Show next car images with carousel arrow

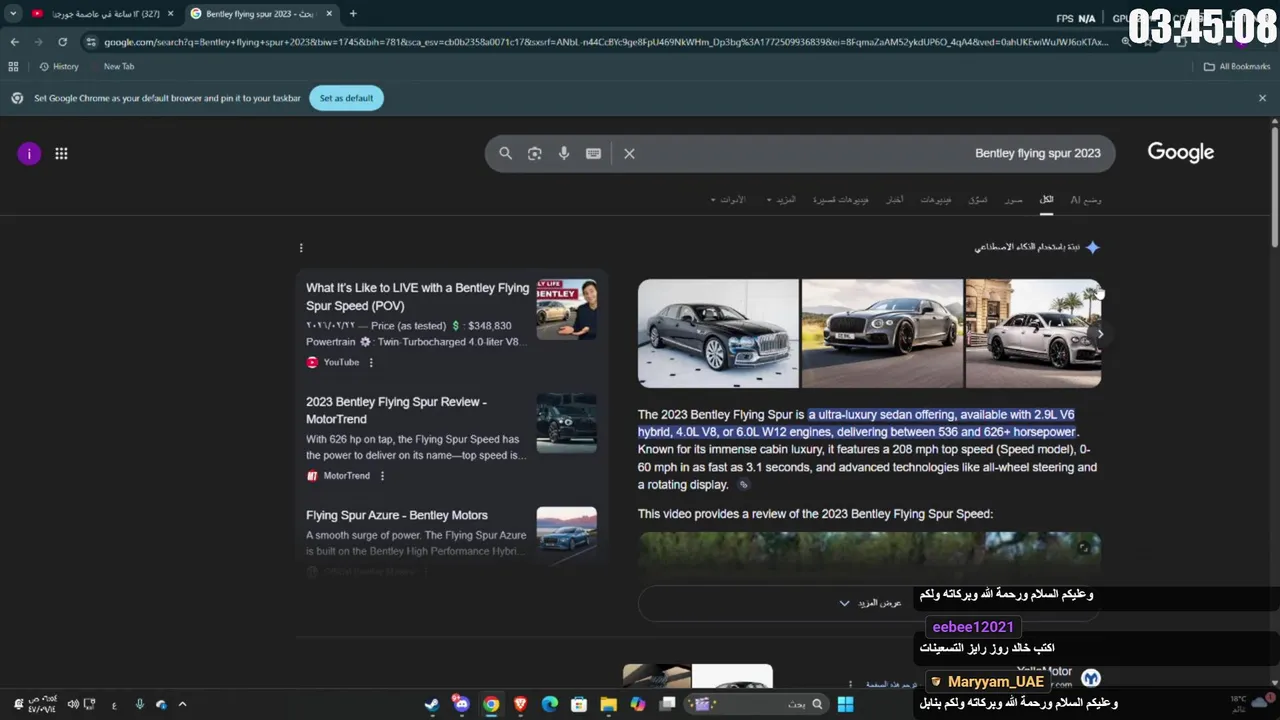click(1100, 334)
